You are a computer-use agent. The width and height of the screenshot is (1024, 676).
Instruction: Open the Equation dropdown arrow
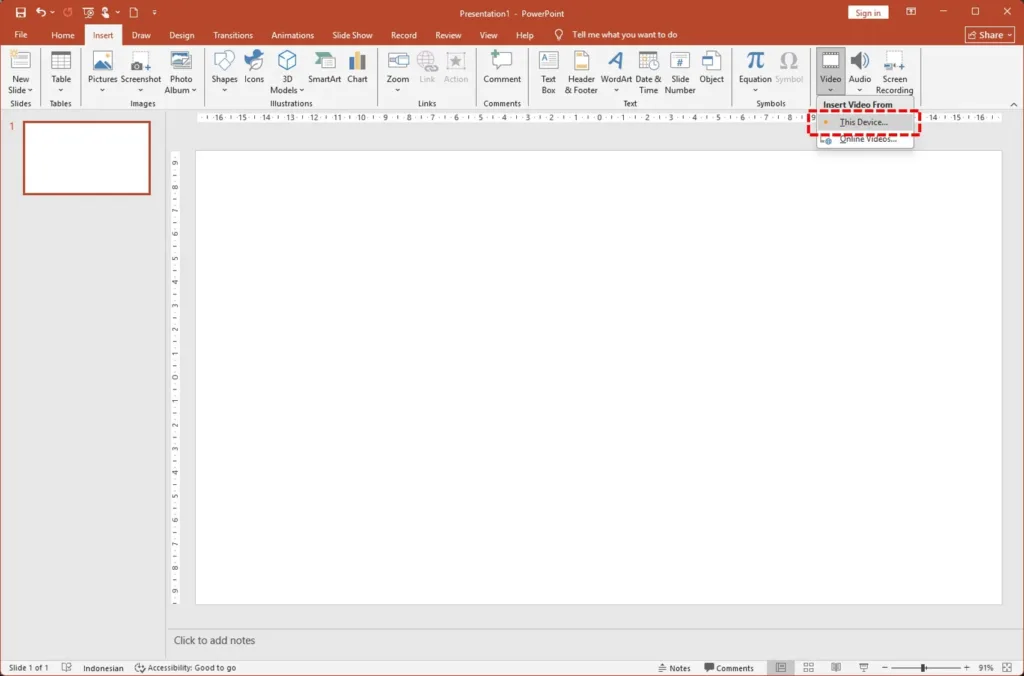click(755, 90)
